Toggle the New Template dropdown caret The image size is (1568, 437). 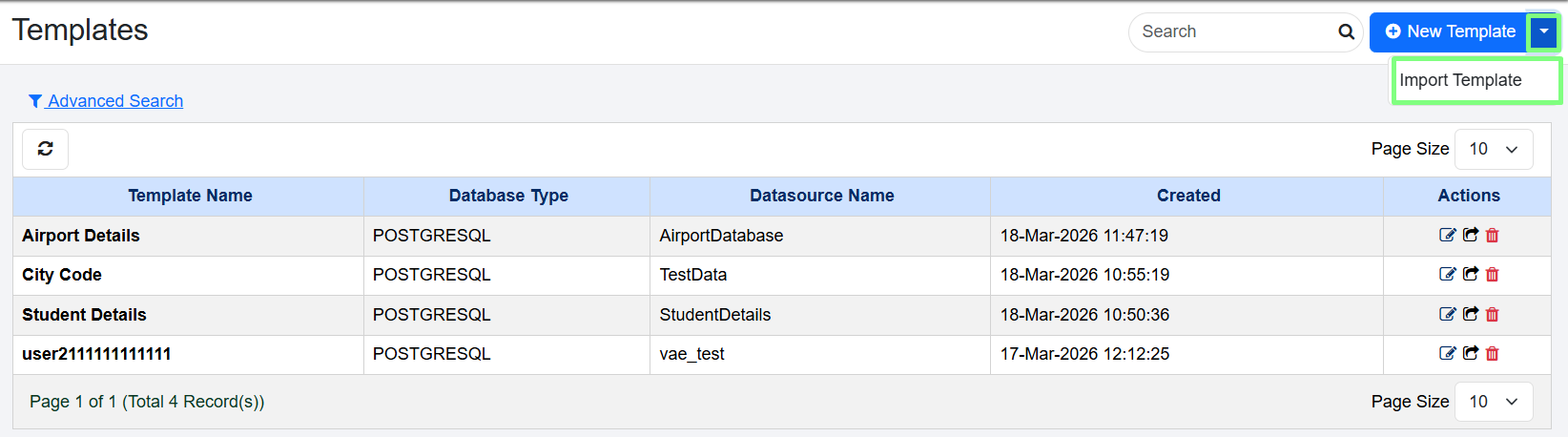(x=1543, y=32)
